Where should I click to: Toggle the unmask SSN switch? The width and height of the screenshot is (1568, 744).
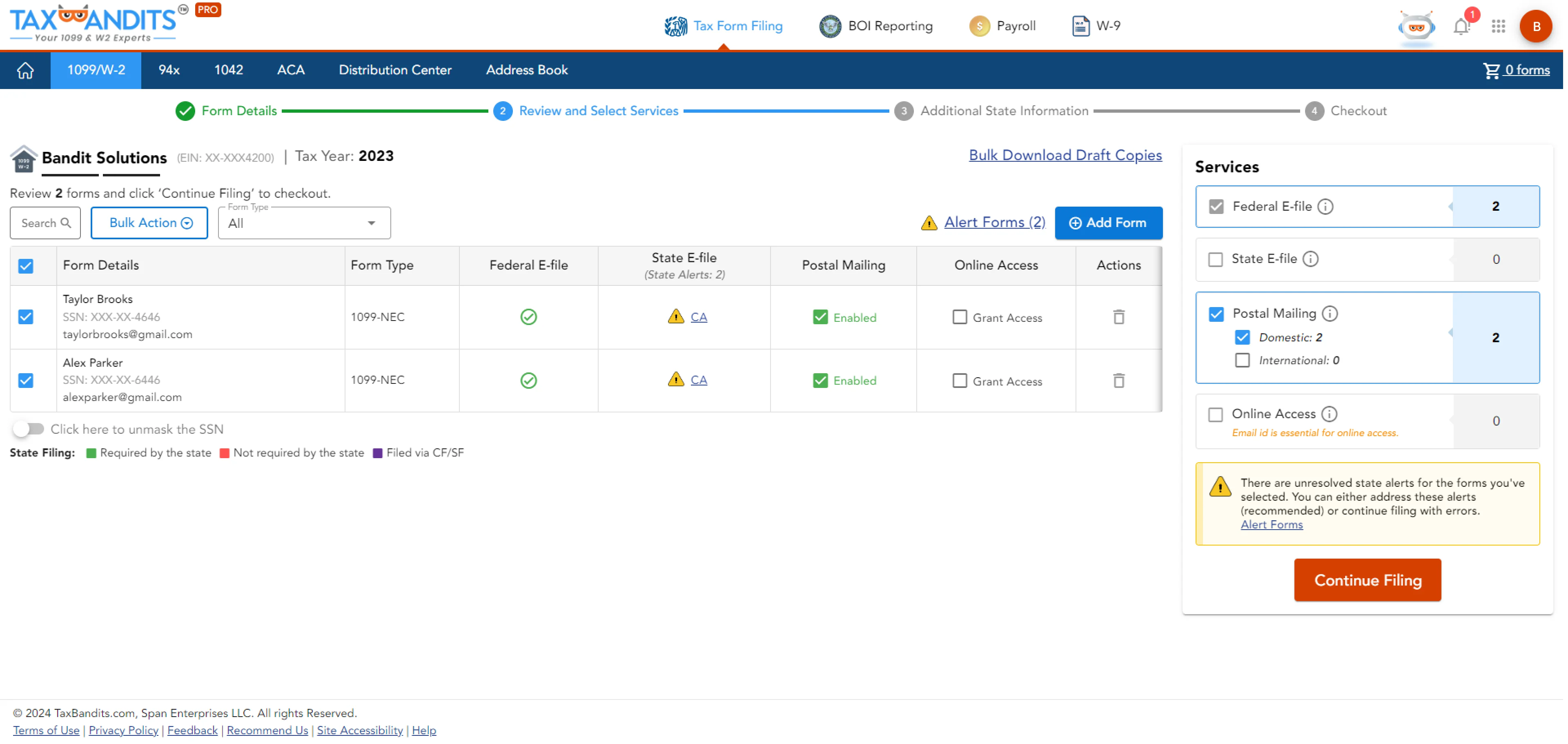coord(28,430)
